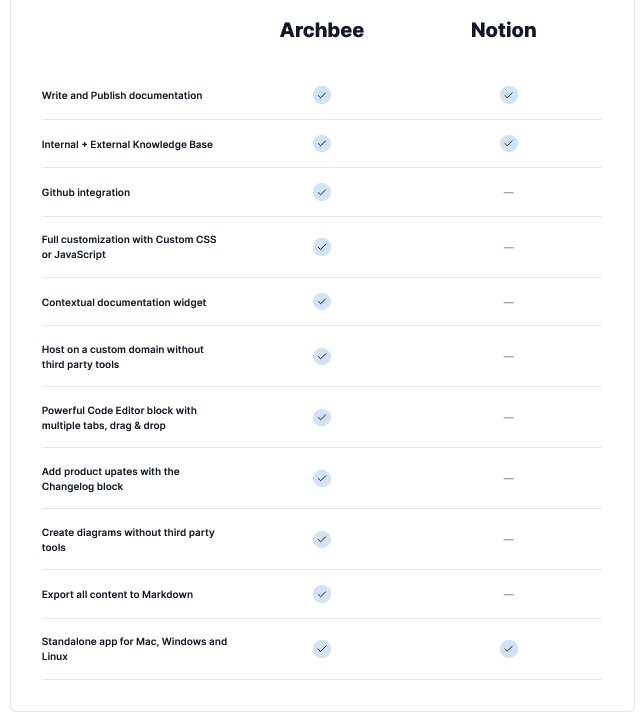Click the 'Contextual documentation widget' feature label
Viewport: 642px width, 725px height.
[124, 302]
